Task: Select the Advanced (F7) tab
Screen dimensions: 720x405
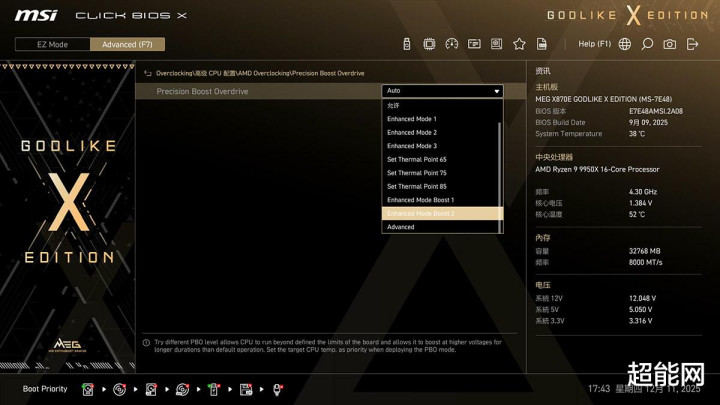Action: pos(127,44)
